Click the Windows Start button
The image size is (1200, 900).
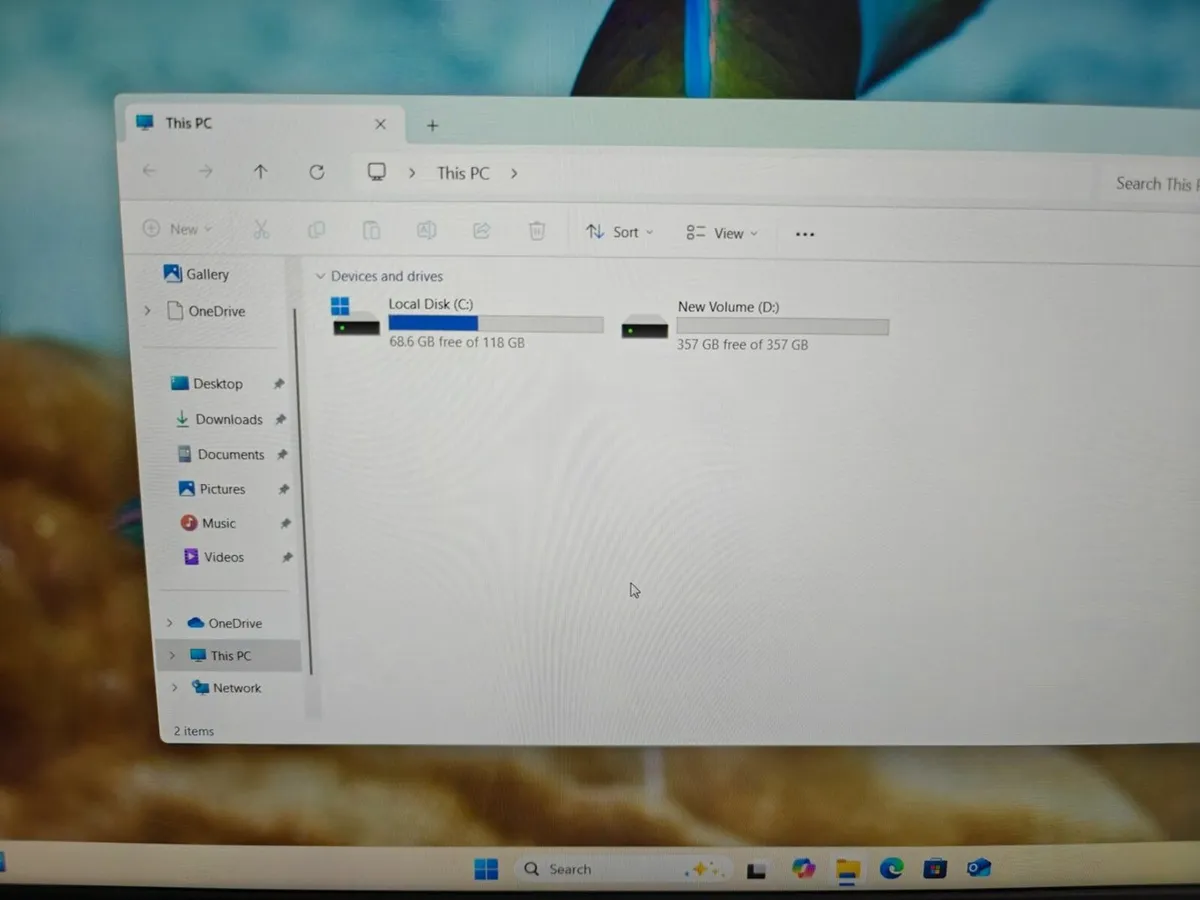(486, 869)
